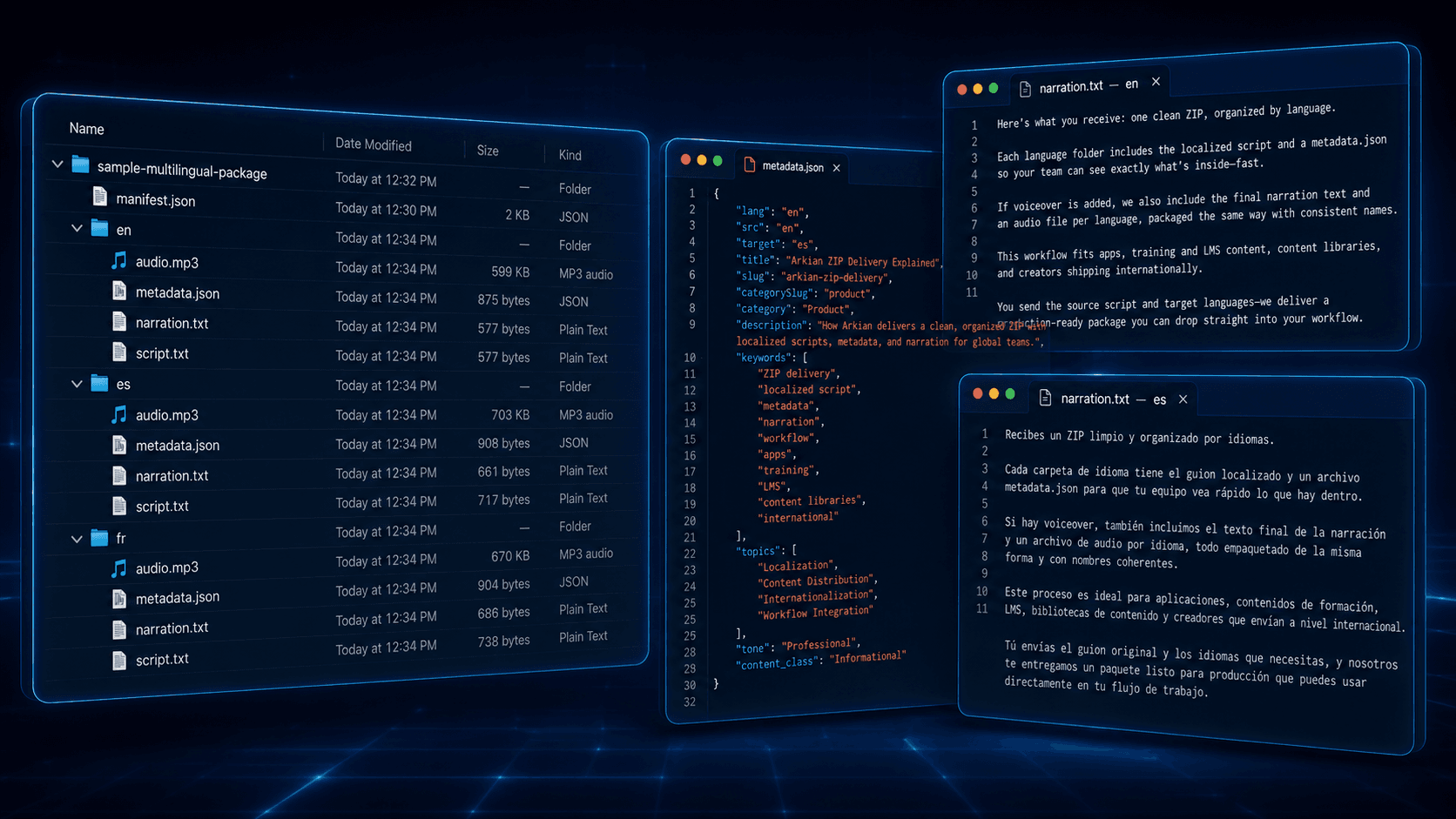Sort by the Date Modified column header
This screenshot has height=819, width=1456.
(x=374, y=144)
